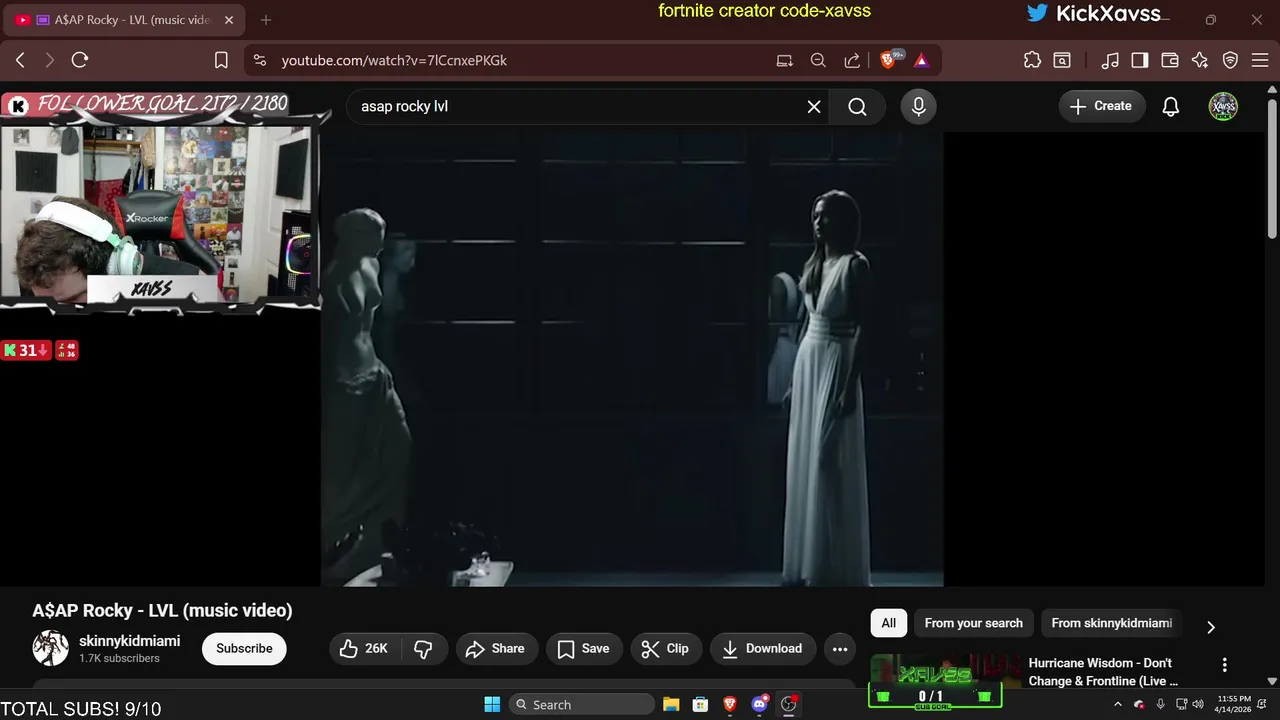Toggle the browser sidebar panel
The height and width of the screenshot is (720, 1280).
[x=1140, y=60]
